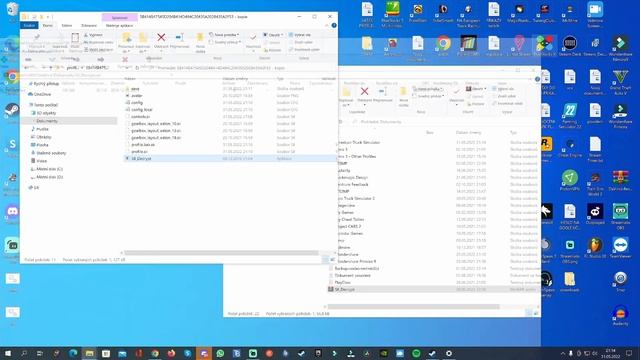Open Firefox from the taskbar

(x=171, y=353)
